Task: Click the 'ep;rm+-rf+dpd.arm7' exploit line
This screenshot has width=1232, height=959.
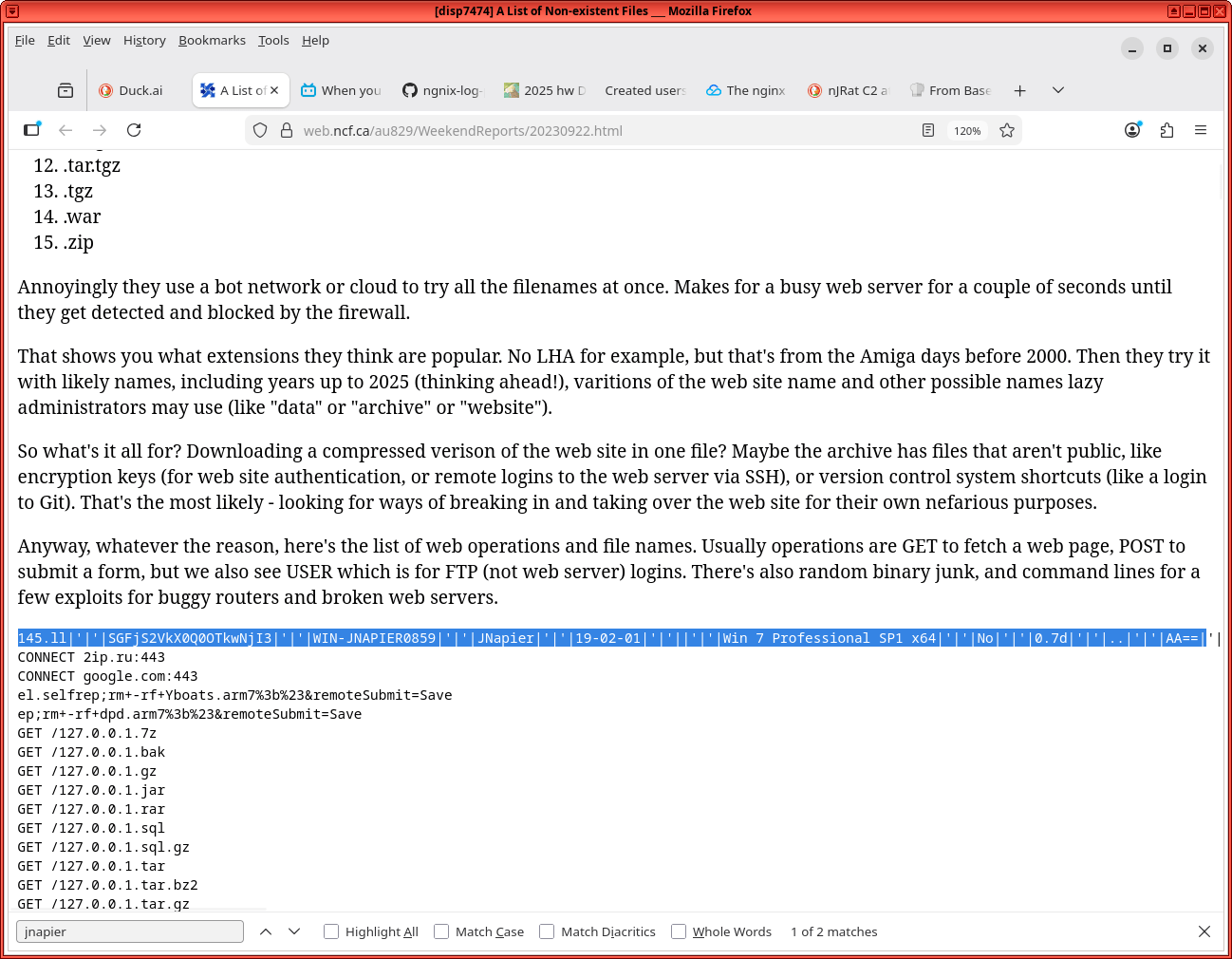Action: coord(189,714)
